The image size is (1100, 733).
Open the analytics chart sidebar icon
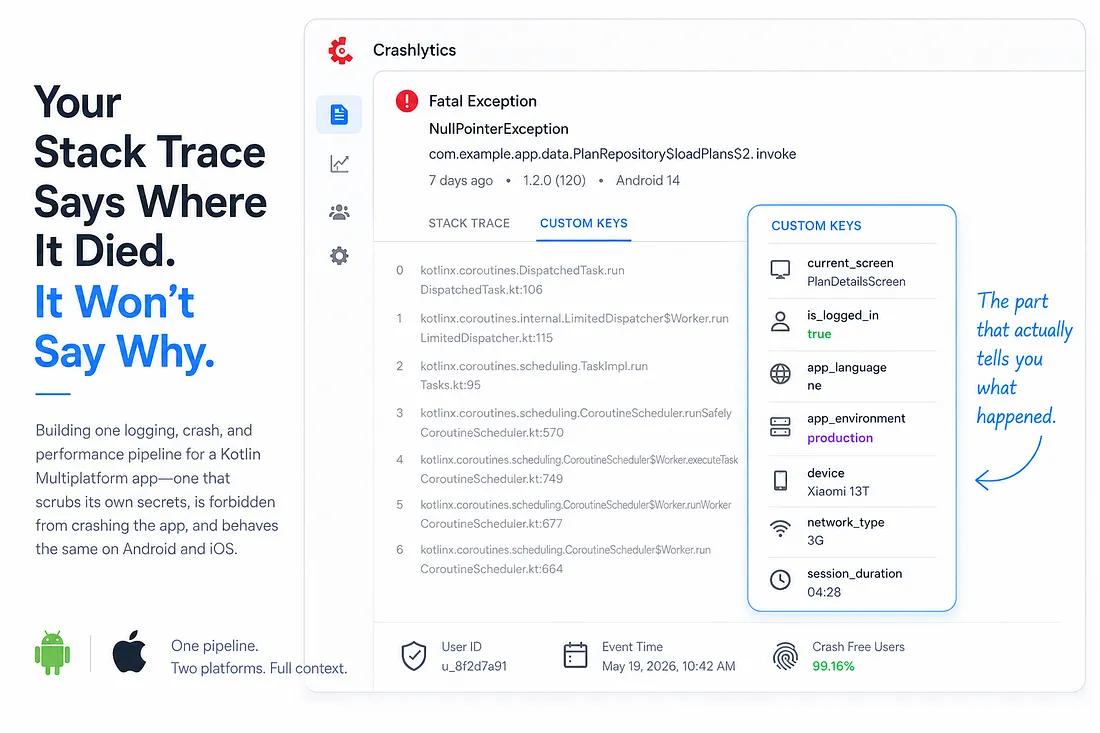[340, 163]
